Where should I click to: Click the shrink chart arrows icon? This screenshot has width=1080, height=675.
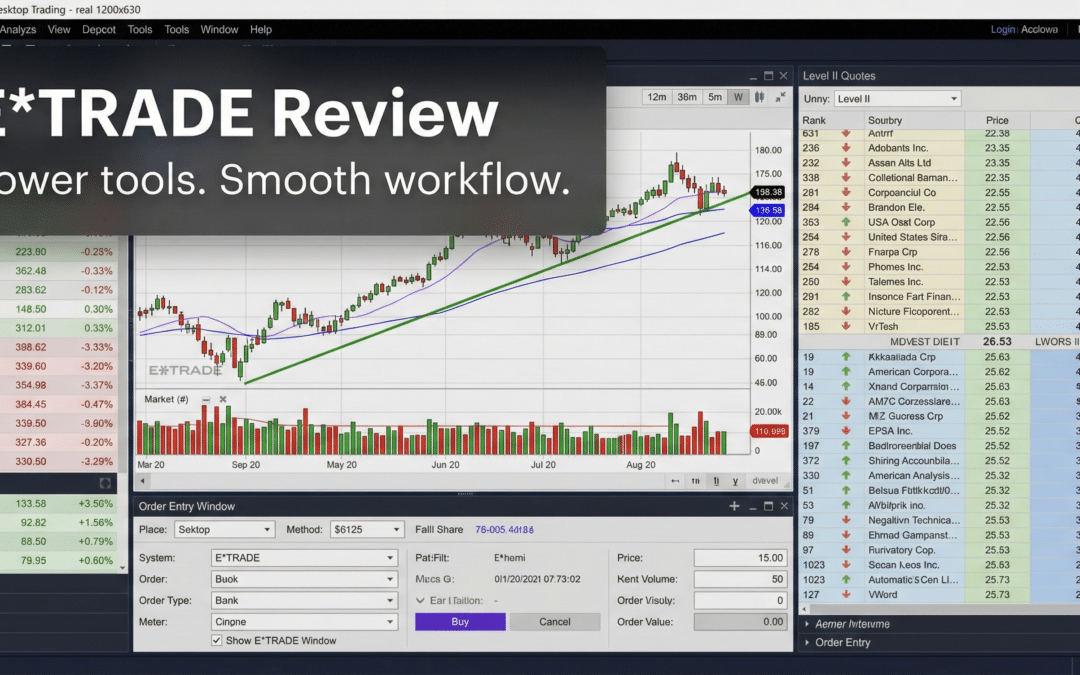(x=780, y=97)
